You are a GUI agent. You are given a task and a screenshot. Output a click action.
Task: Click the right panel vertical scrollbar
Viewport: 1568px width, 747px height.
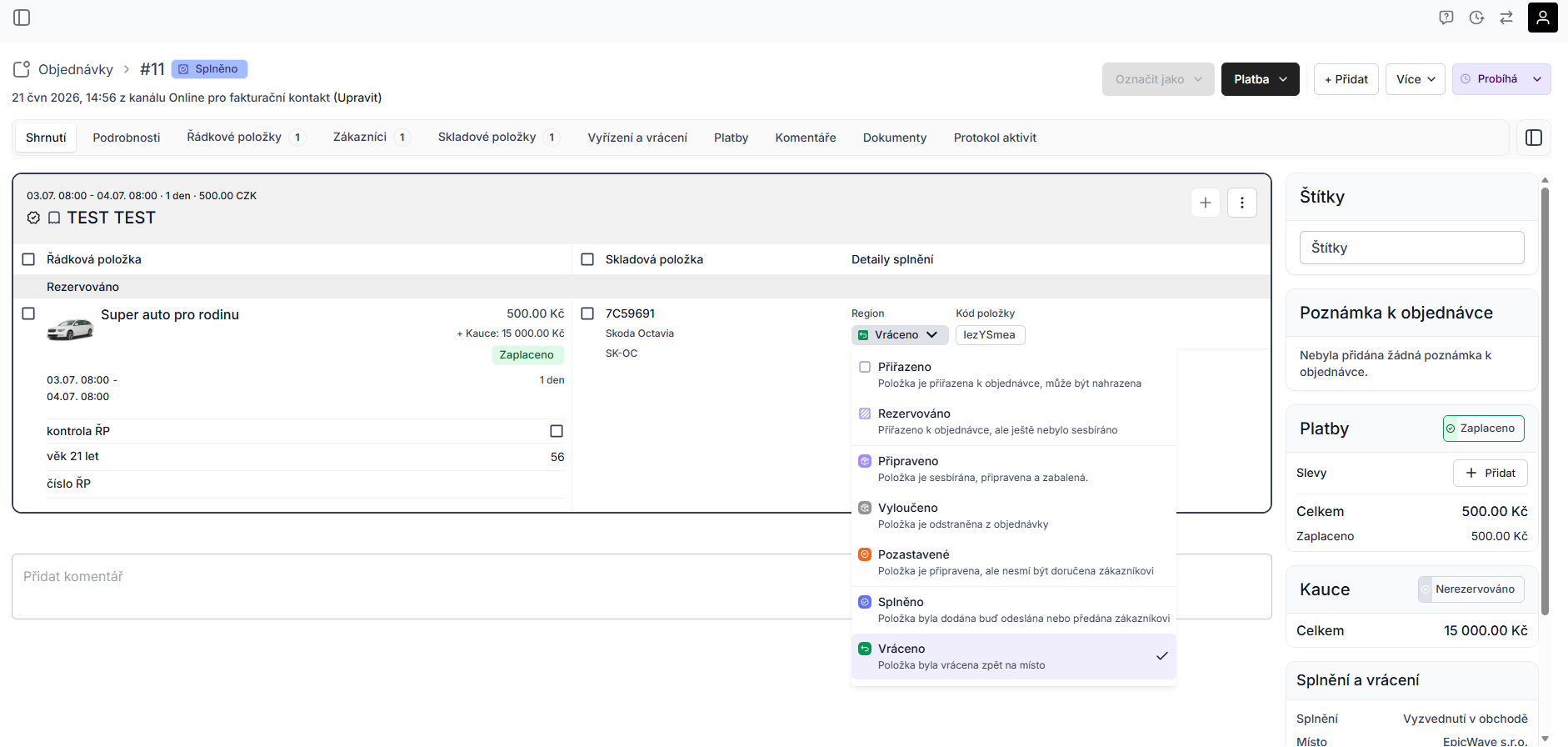click(x=1545, y=400)
